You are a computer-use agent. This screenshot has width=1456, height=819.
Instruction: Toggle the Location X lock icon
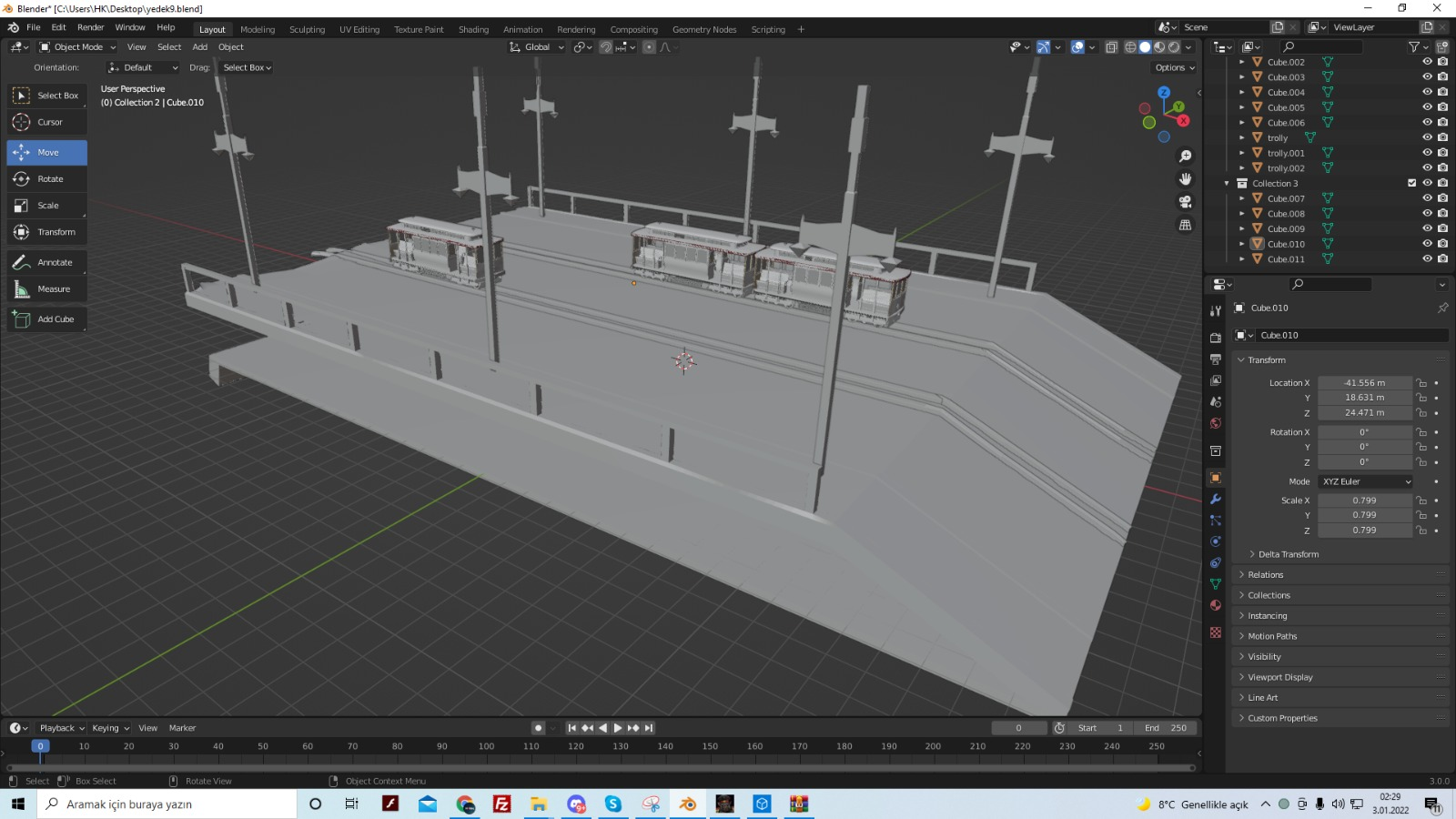[1421, 383]
